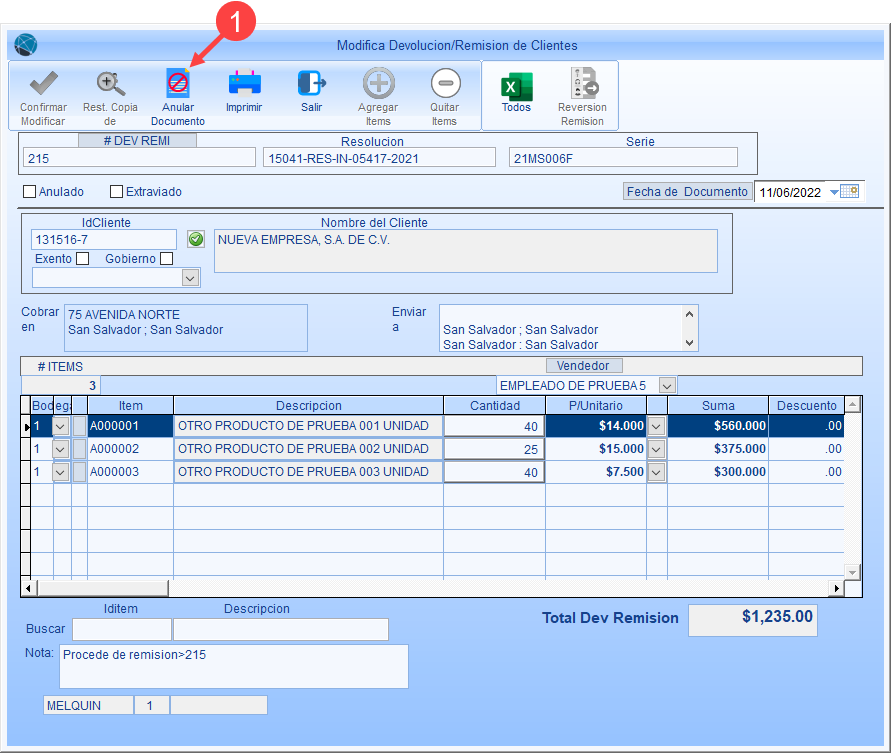Toggle the Extraviado checkbox
The width and height of the screenshot is (891, 753).
tap(116, 192)
